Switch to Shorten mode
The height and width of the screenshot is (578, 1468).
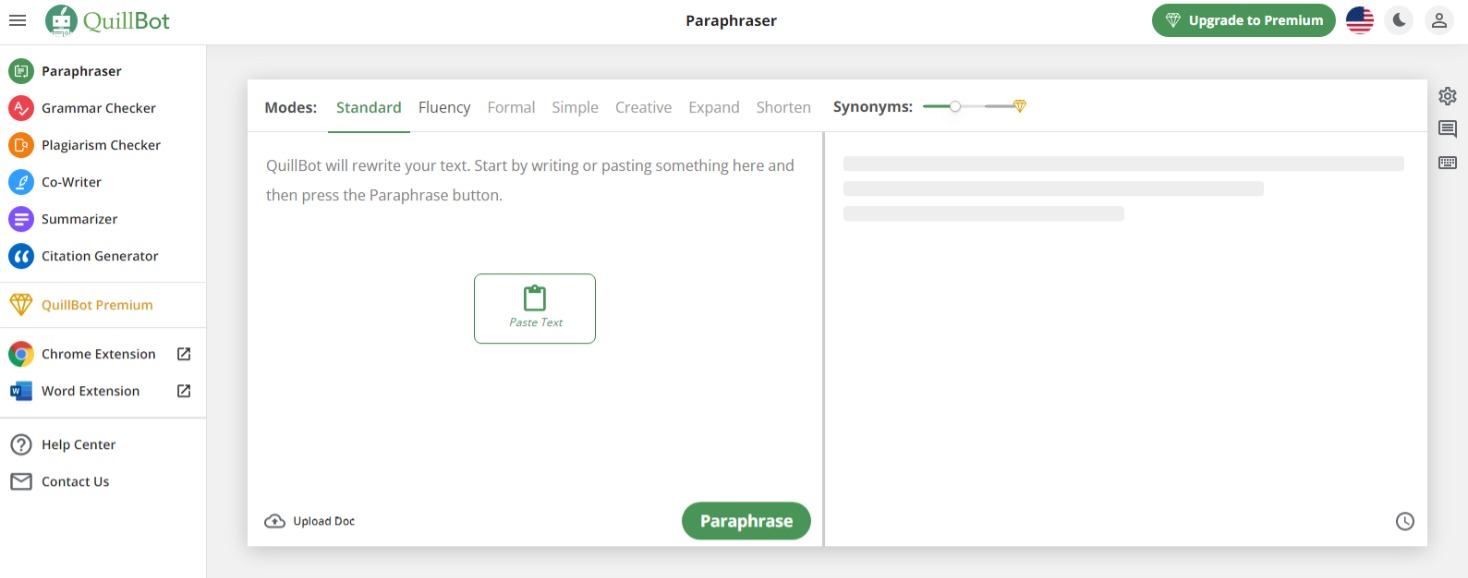click(x=783, y=107)
